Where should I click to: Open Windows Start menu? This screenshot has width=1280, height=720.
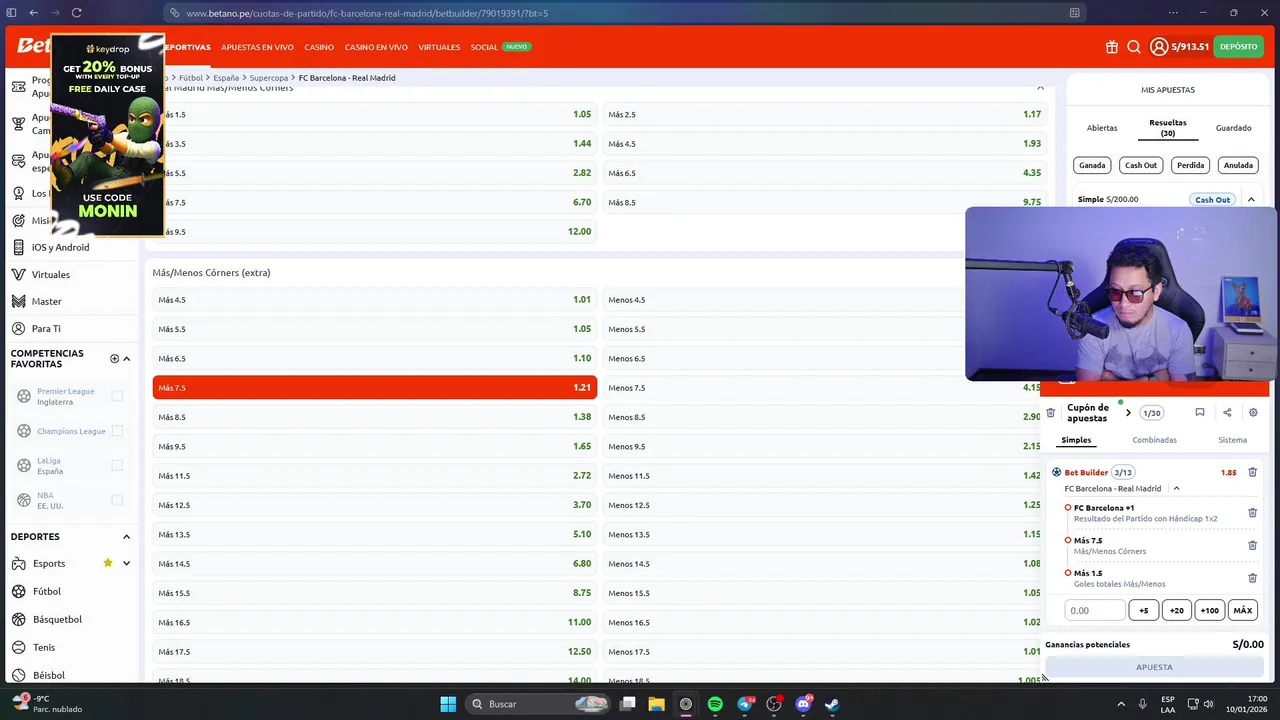[448, 704]
